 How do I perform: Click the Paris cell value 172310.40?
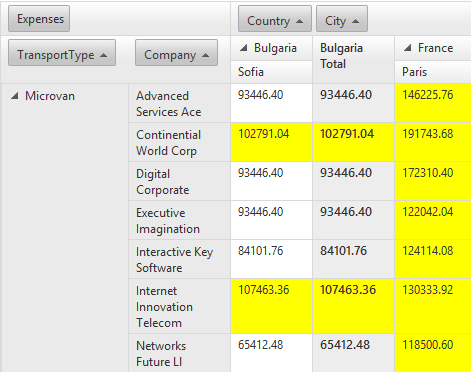pos(433,181)
